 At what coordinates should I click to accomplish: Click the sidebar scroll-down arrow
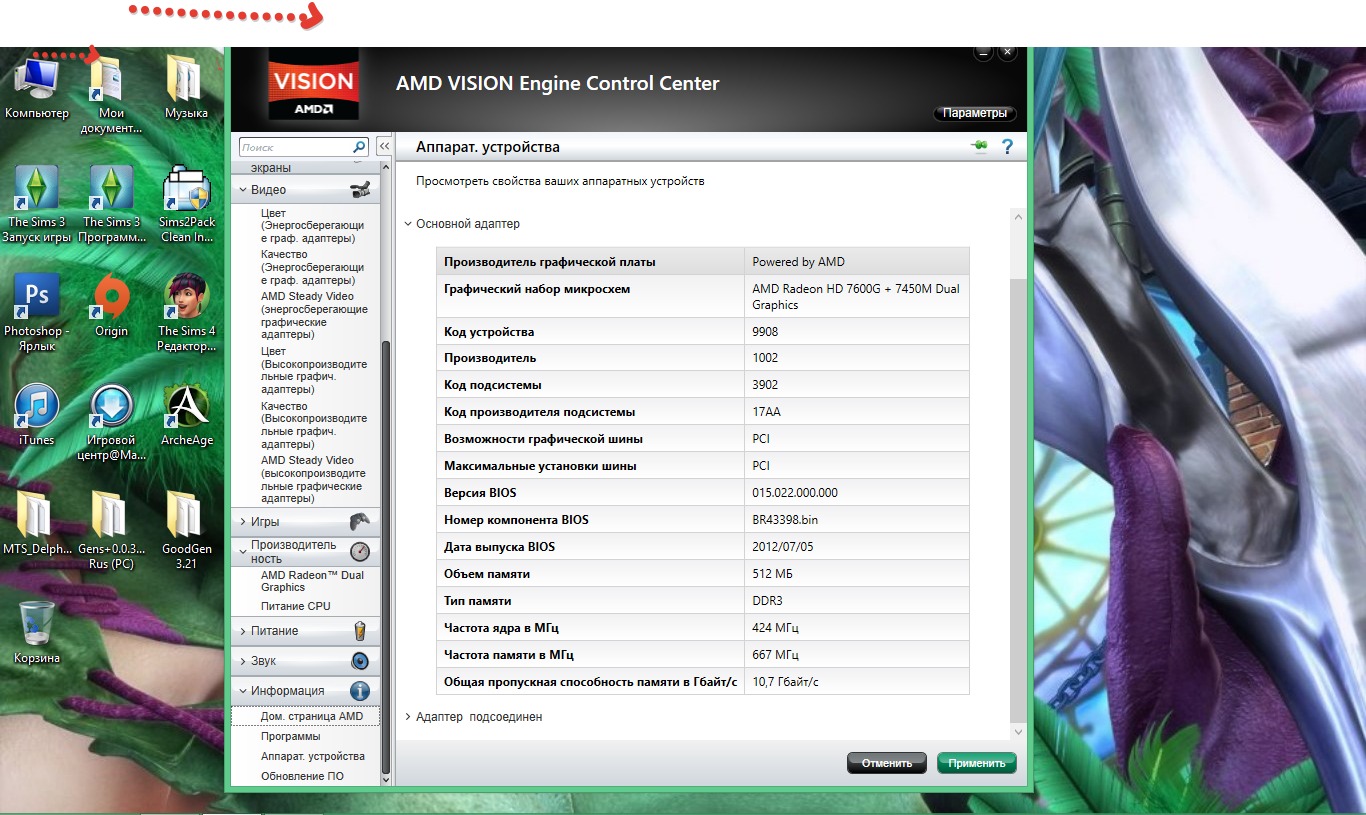[x=386, y=778]
